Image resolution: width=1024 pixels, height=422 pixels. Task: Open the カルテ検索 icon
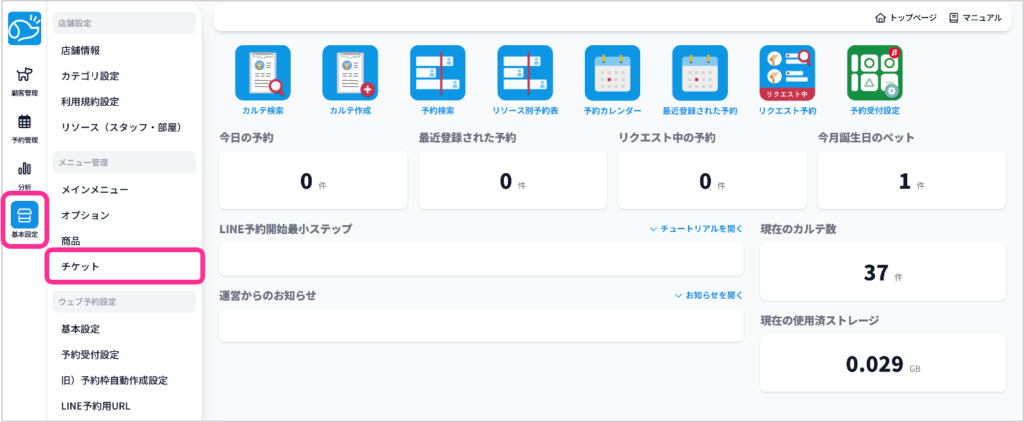262,73
